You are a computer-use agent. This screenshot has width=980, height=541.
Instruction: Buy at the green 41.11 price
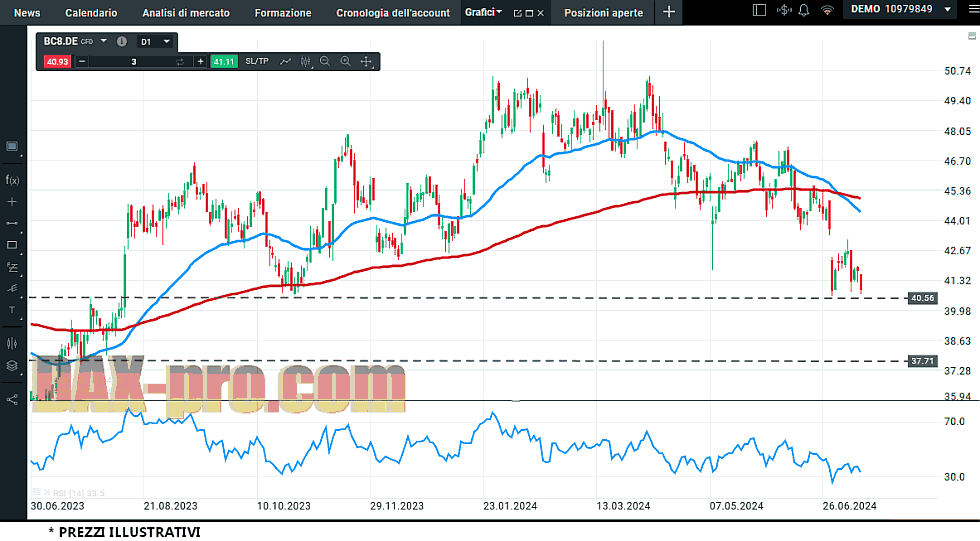click(x=224, y=61)
